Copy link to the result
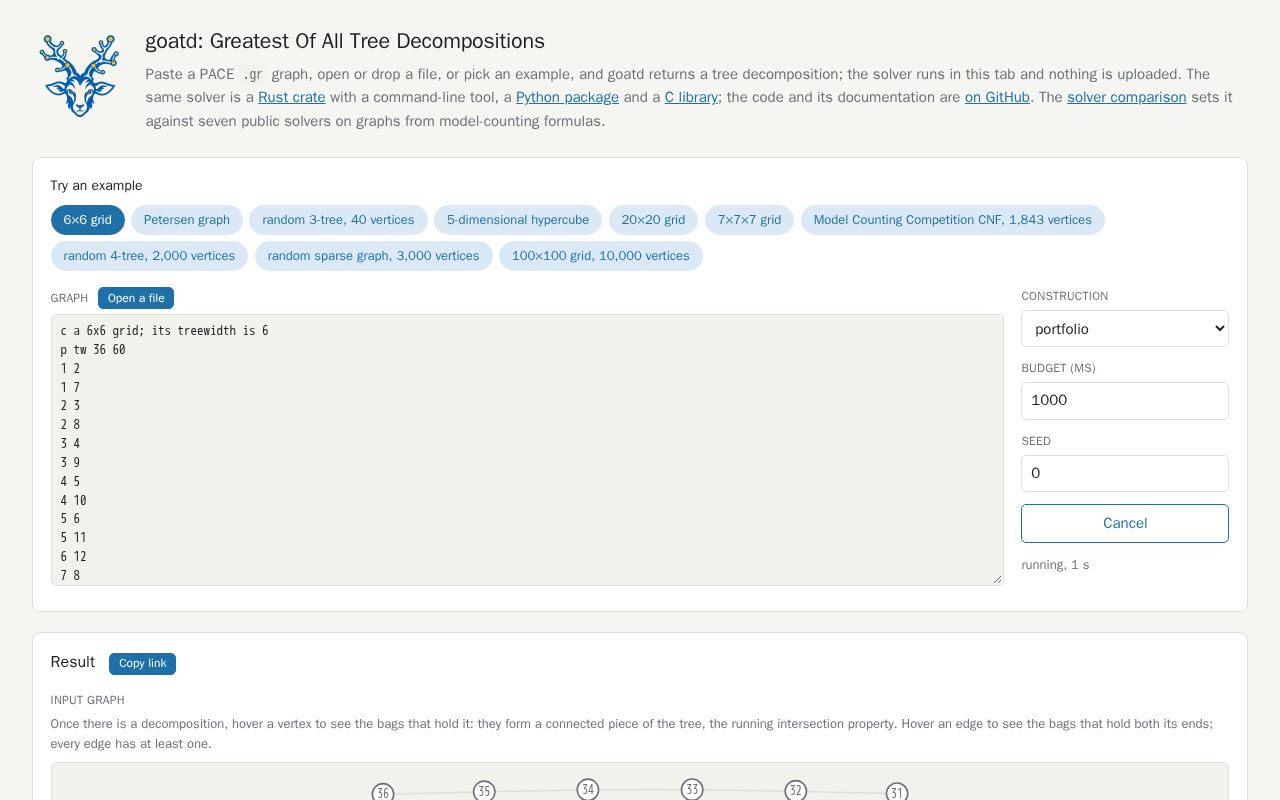 click(x=143, y=664)
